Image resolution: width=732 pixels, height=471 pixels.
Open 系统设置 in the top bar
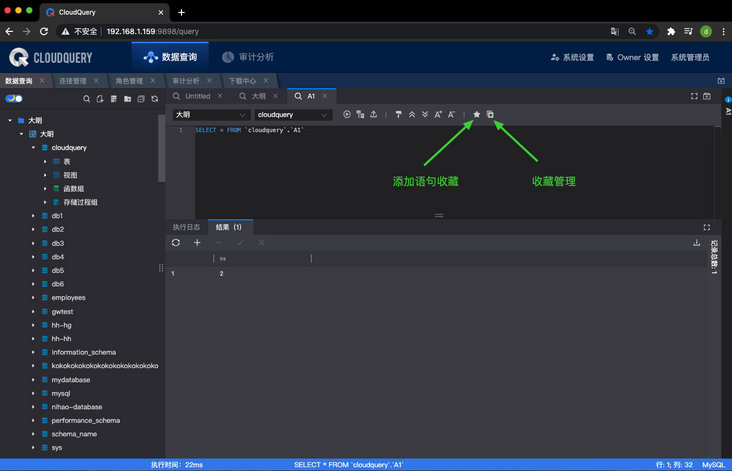[572, 57]
